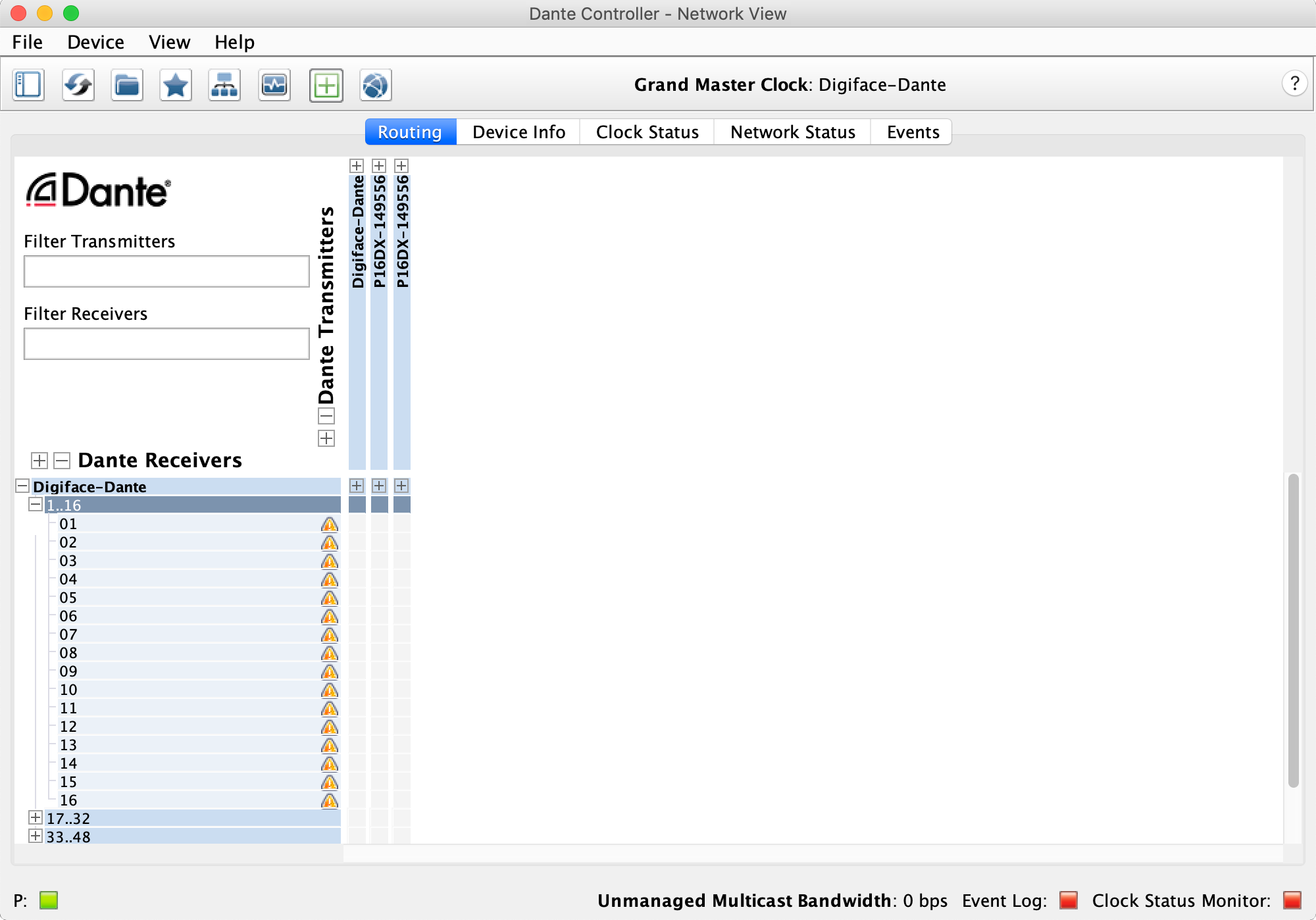Click the Event Log red indicator
1316x920 pixels.
1069,900
